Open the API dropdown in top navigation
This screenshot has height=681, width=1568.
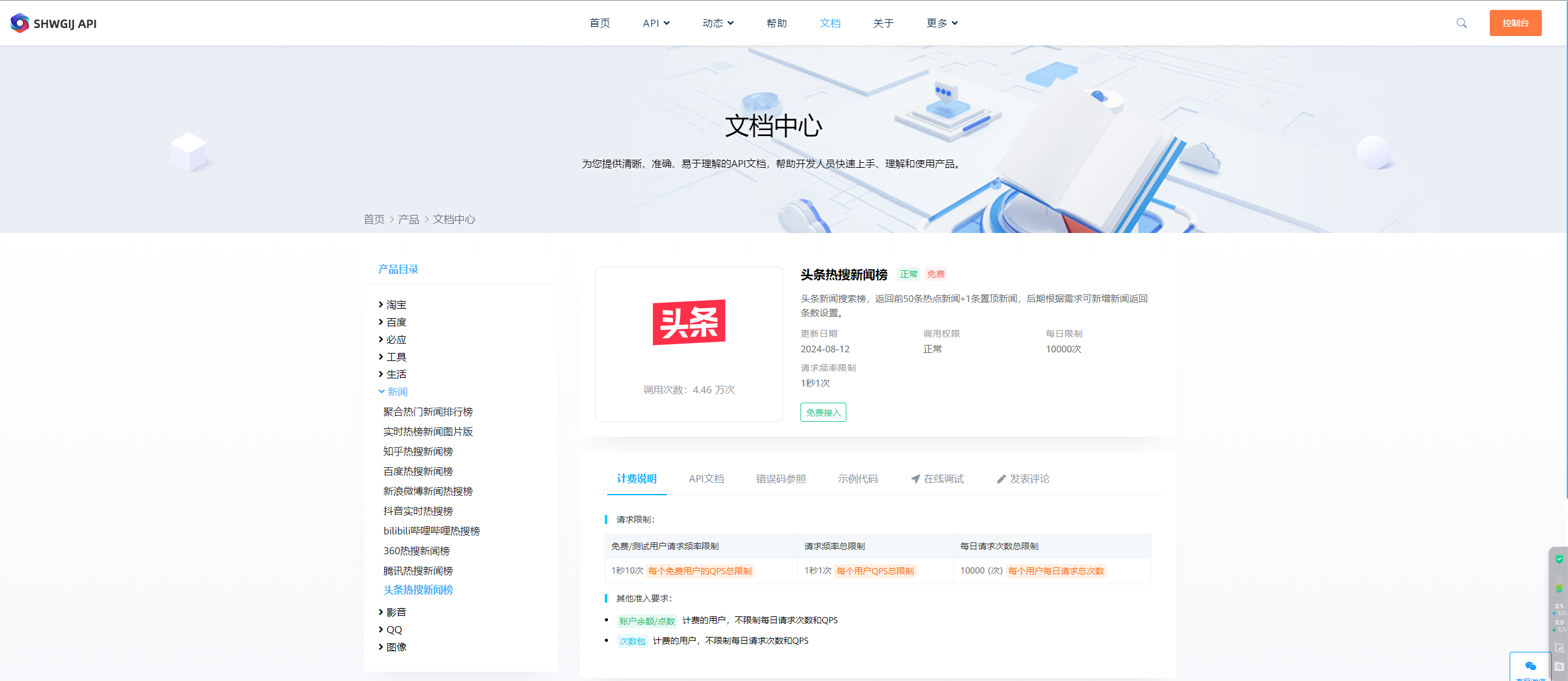click(656, 23)
